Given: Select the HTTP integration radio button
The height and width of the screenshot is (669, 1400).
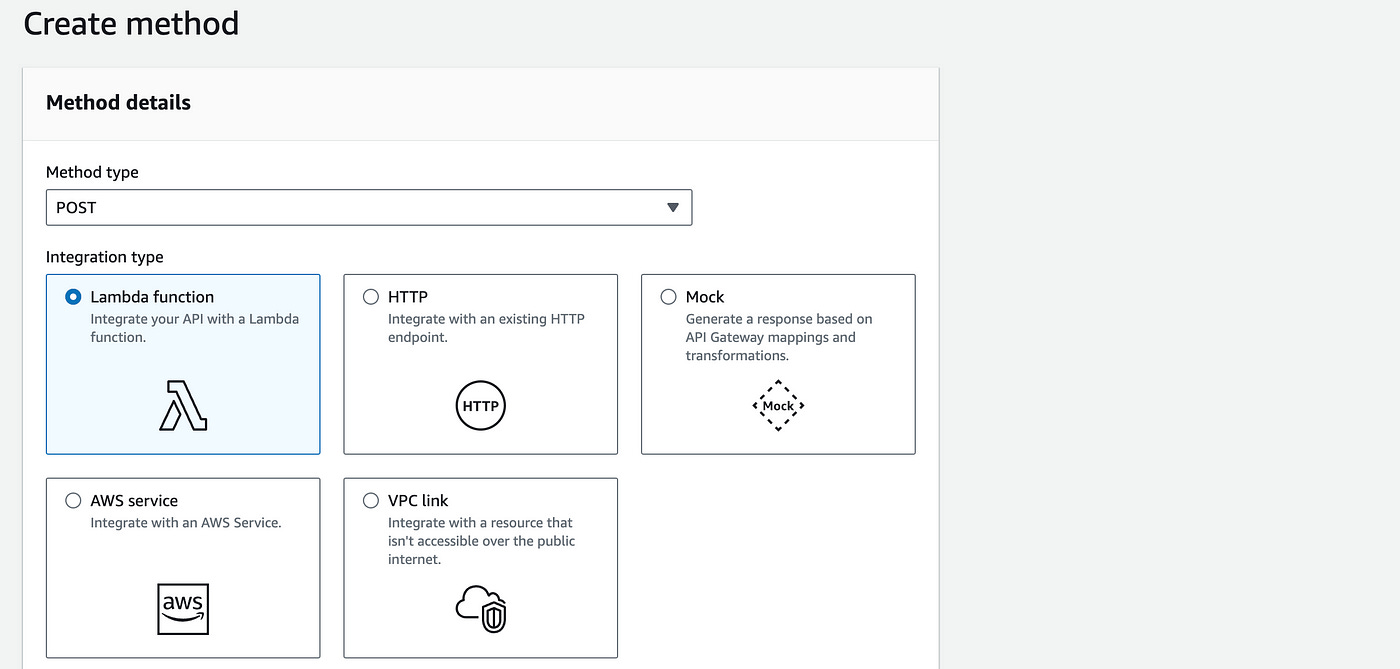Looking at the screenshot, I should [x=371, y=296].
